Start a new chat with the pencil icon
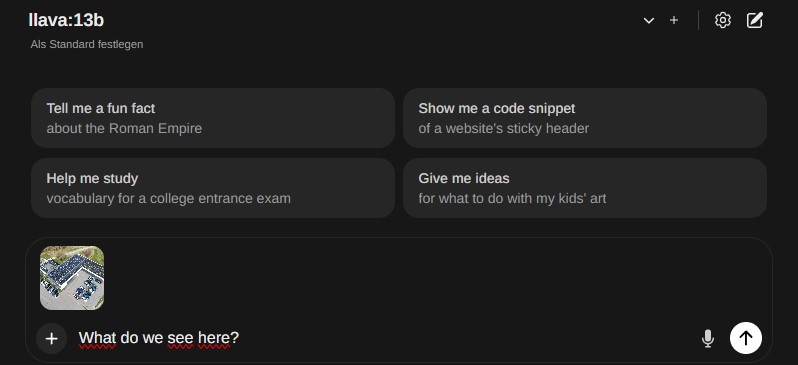Screen dimensions: 798x365 754,20
